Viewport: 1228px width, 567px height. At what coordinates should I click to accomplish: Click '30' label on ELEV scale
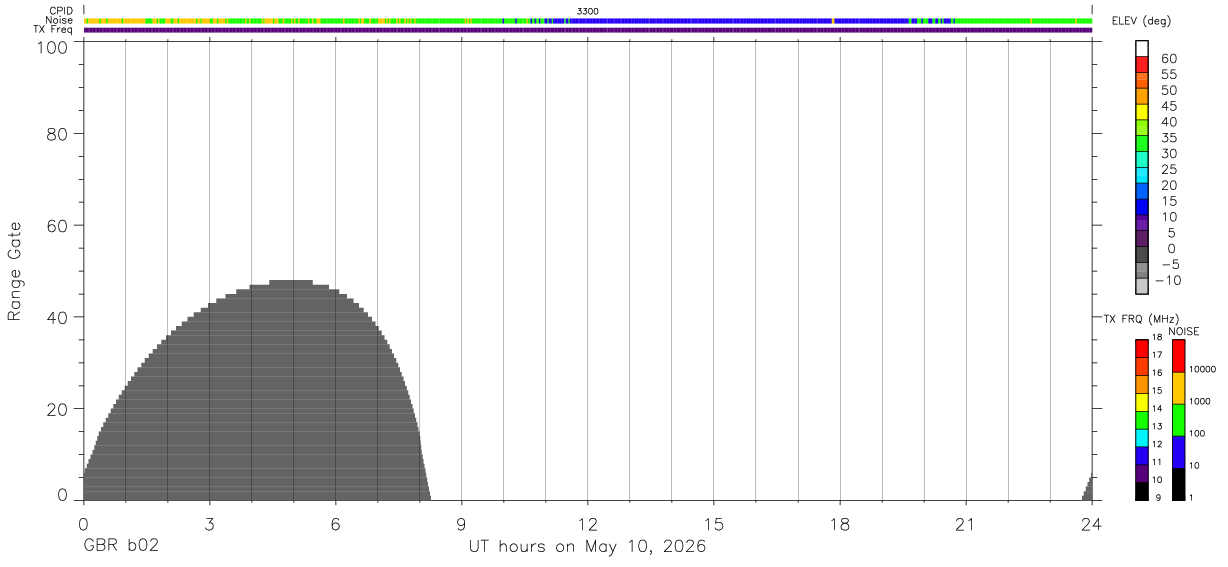(1169, 154)
